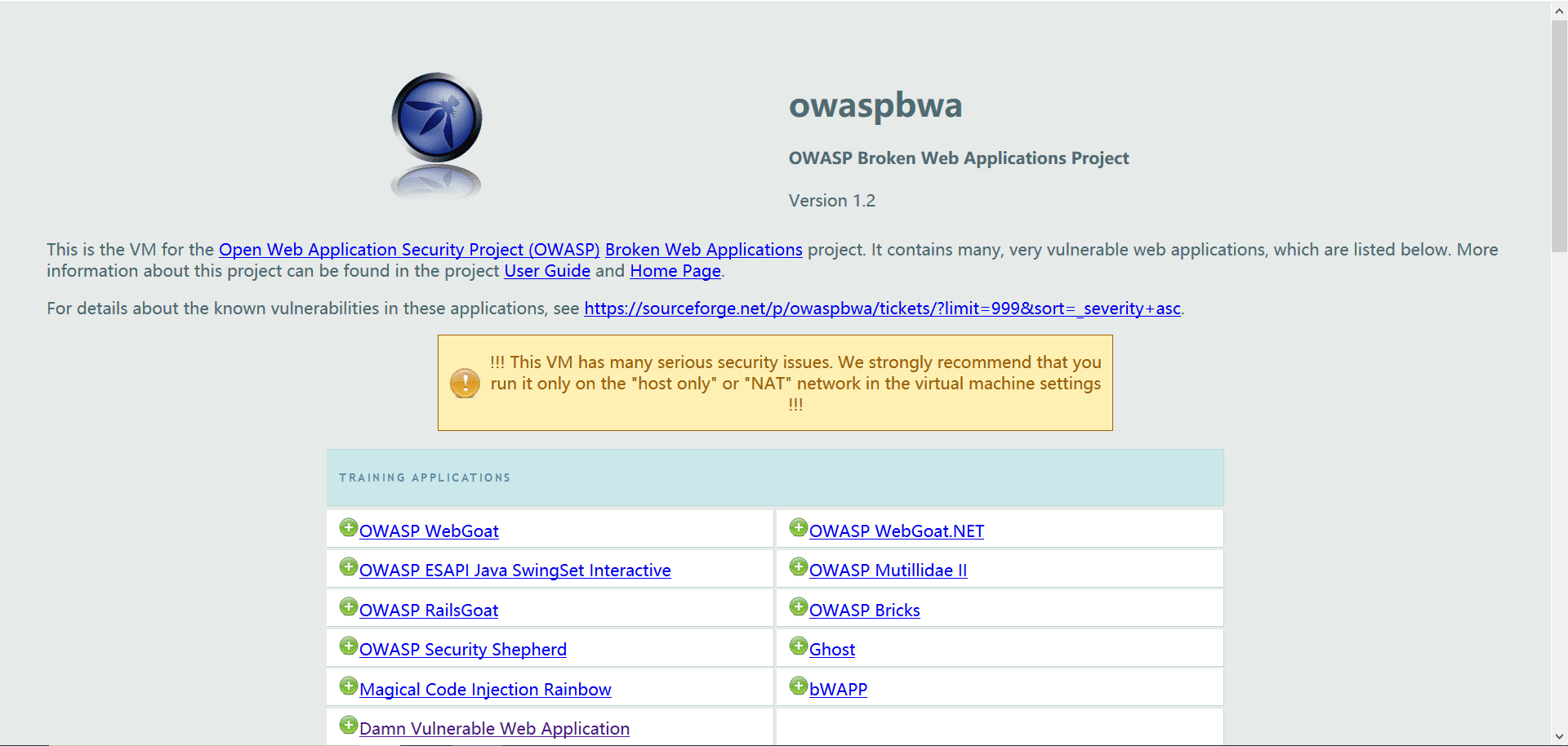This screenshot has width=1568, height=746.
Task: Visit OWASP Security Shepherd
Action: click(463, 650)
